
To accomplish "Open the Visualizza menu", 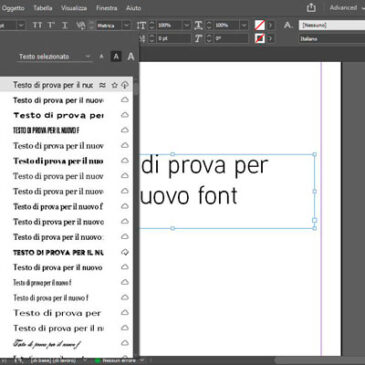I will tap(74, 8).
